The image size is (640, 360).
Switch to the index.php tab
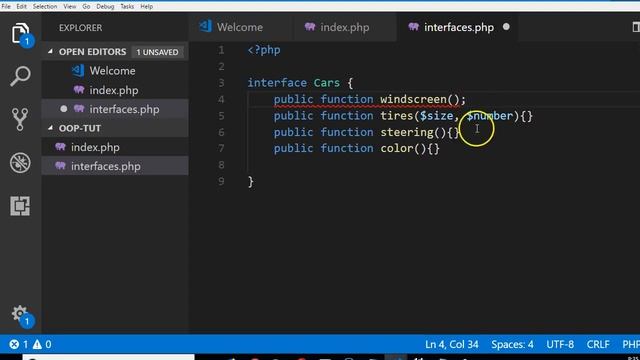pyautogui.click(x=344, y=27)
